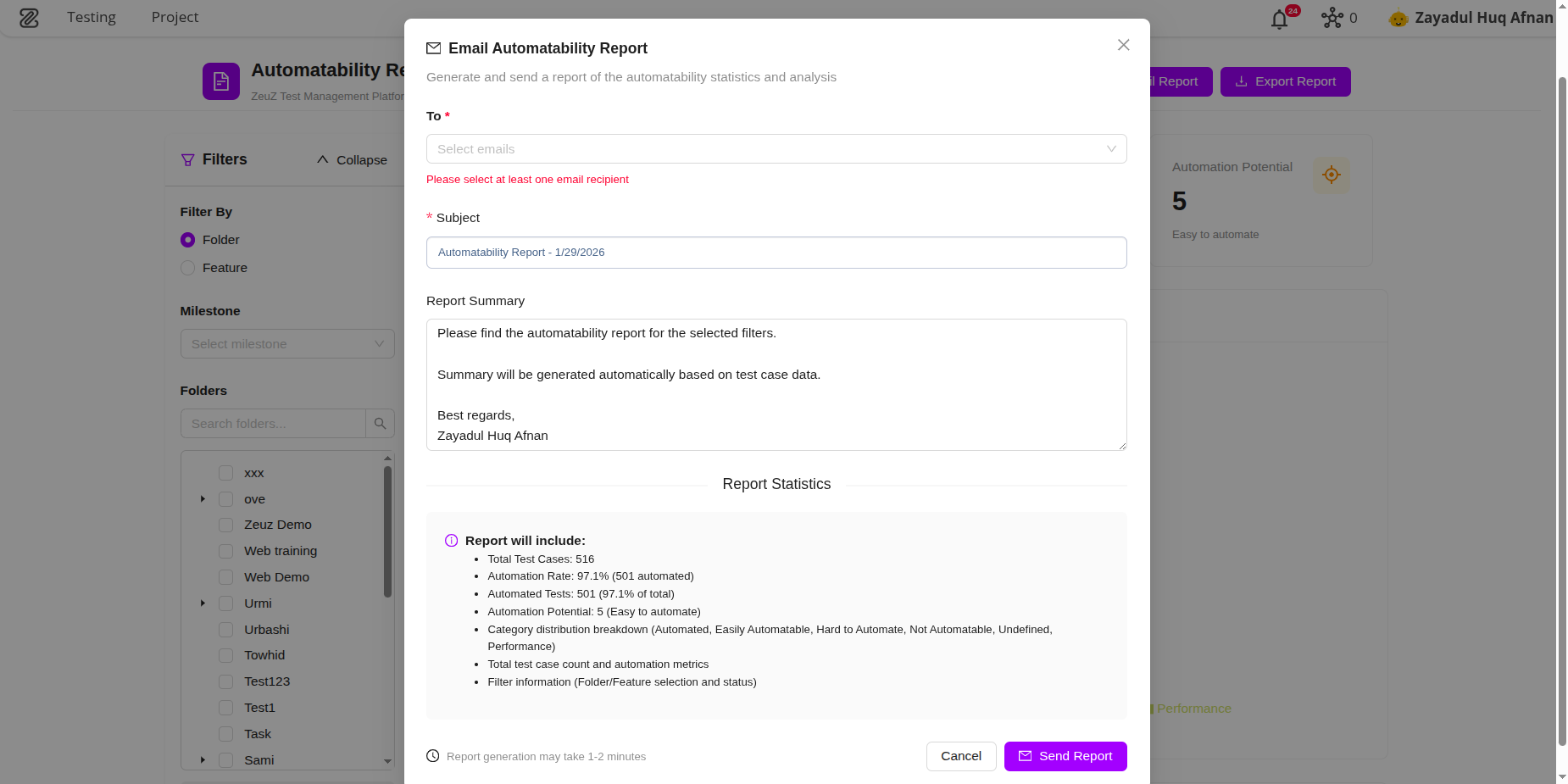Click the Cancel button

(960, 756)
